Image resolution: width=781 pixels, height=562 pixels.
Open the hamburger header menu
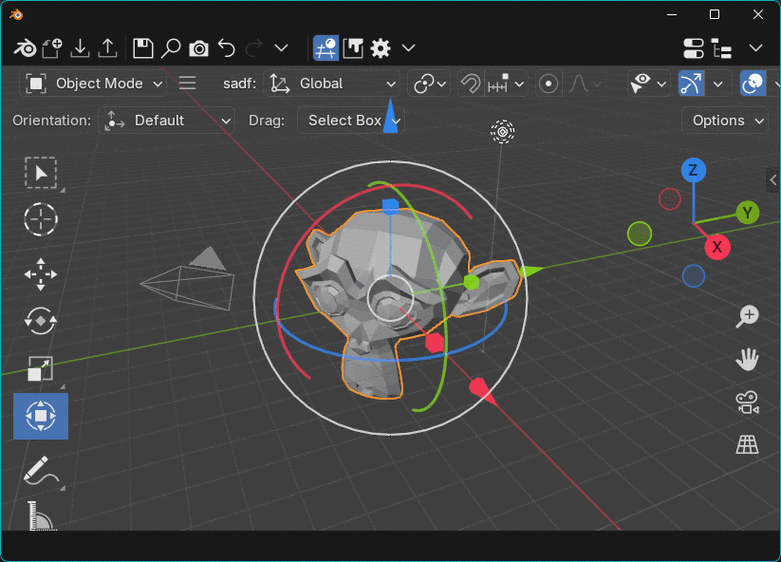[x=187, y=83]
